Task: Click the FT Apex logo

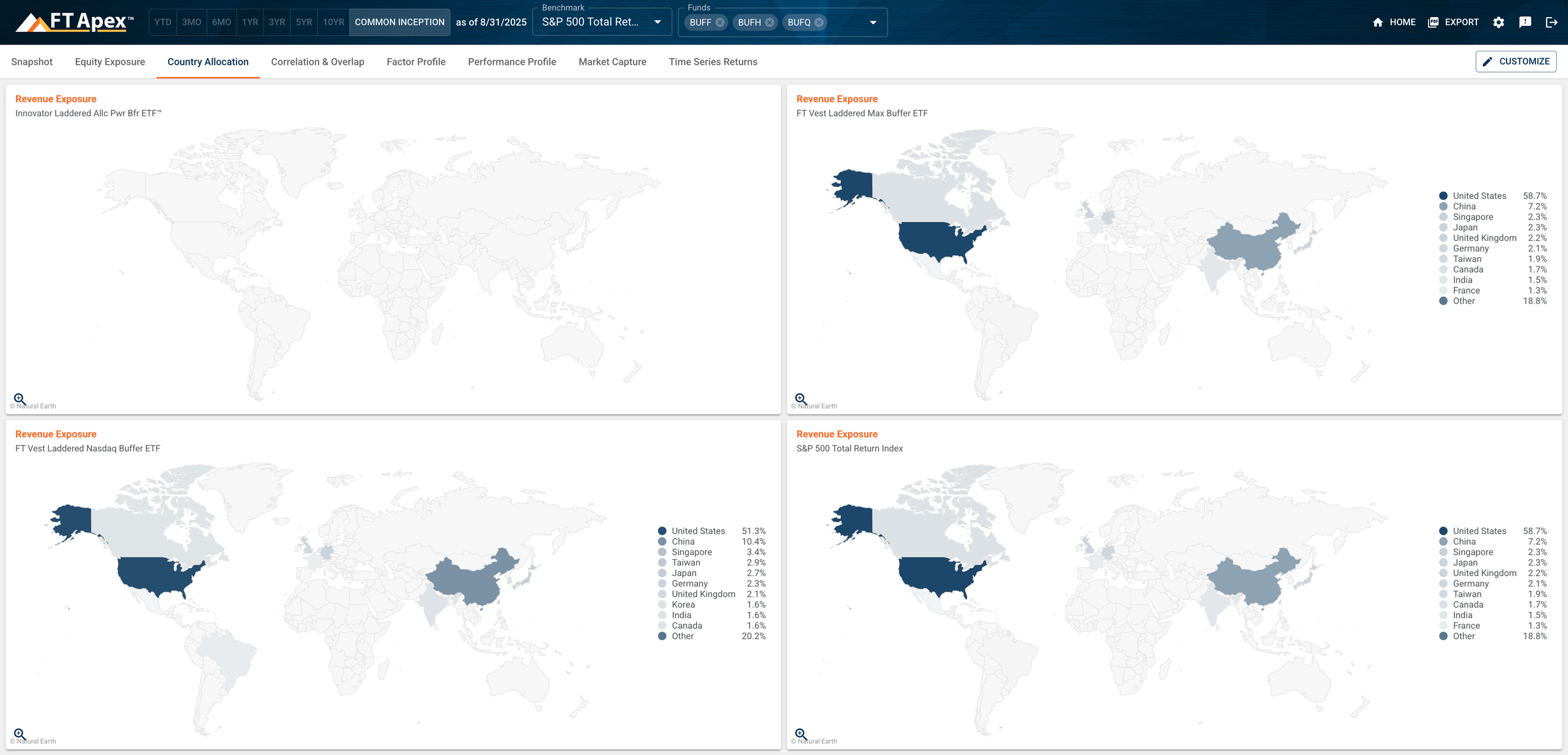Action: pos(74,23)
